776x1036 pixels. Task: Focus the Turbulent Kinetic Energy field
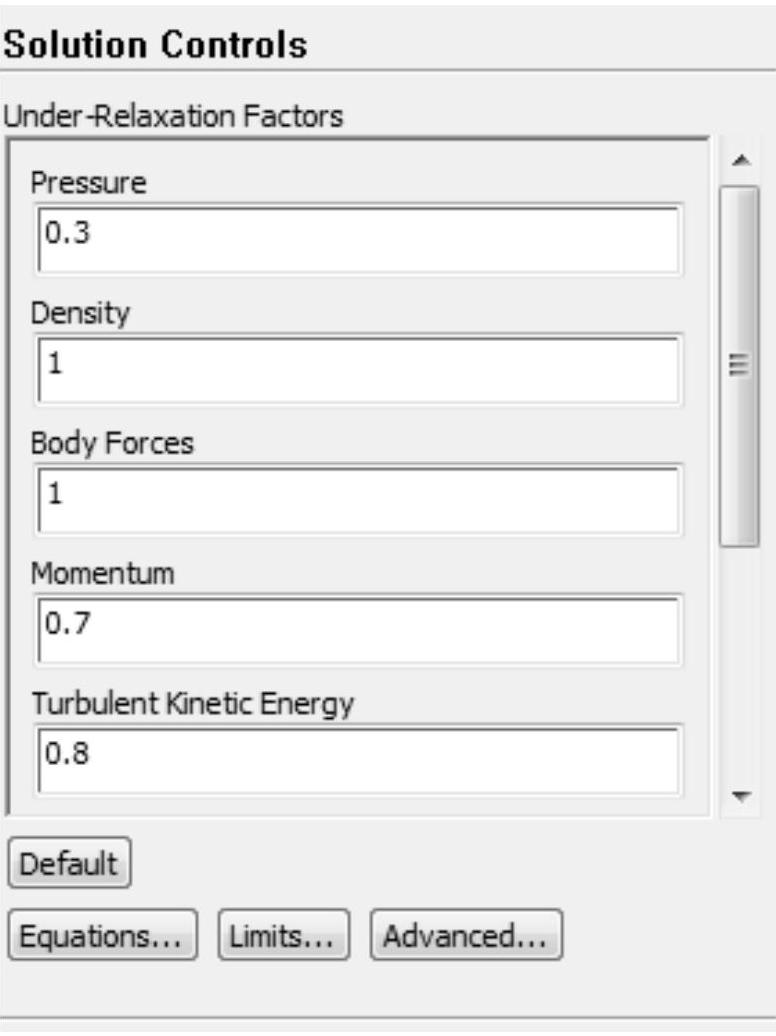pos(358,758)
